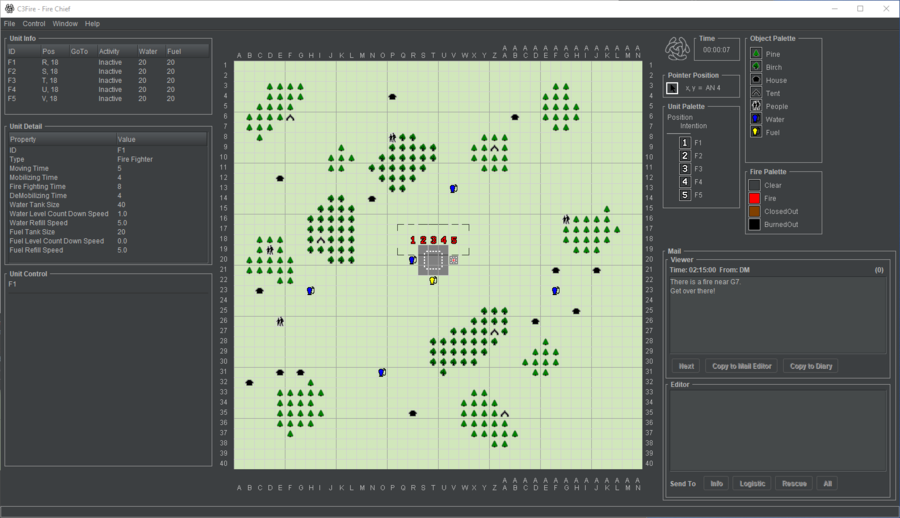Select unit 1 in Unit Palette
This screenshot has height=518, width=900.
click(685, 143)
